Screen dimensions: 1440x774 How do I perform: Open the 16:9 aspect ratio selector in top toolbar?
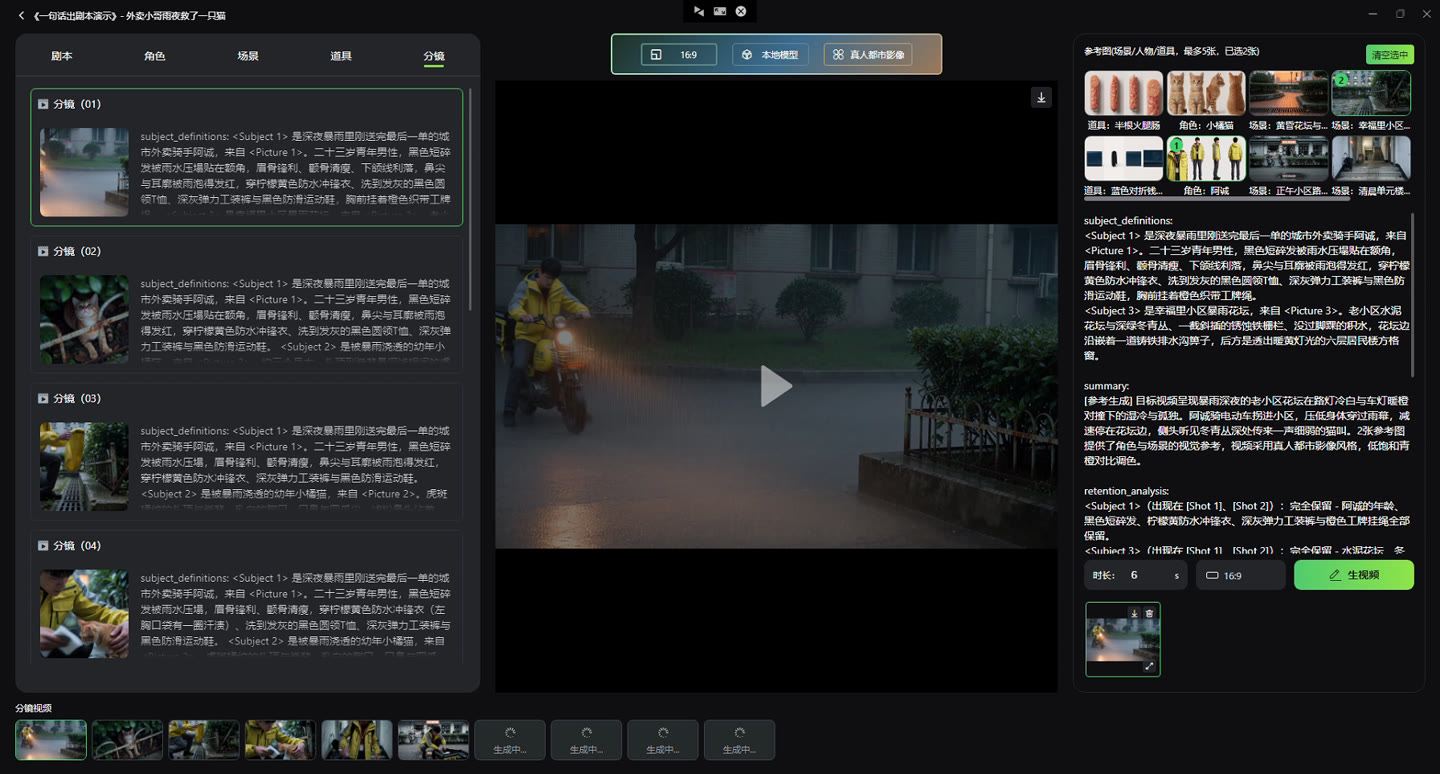[x=679, y=54]
